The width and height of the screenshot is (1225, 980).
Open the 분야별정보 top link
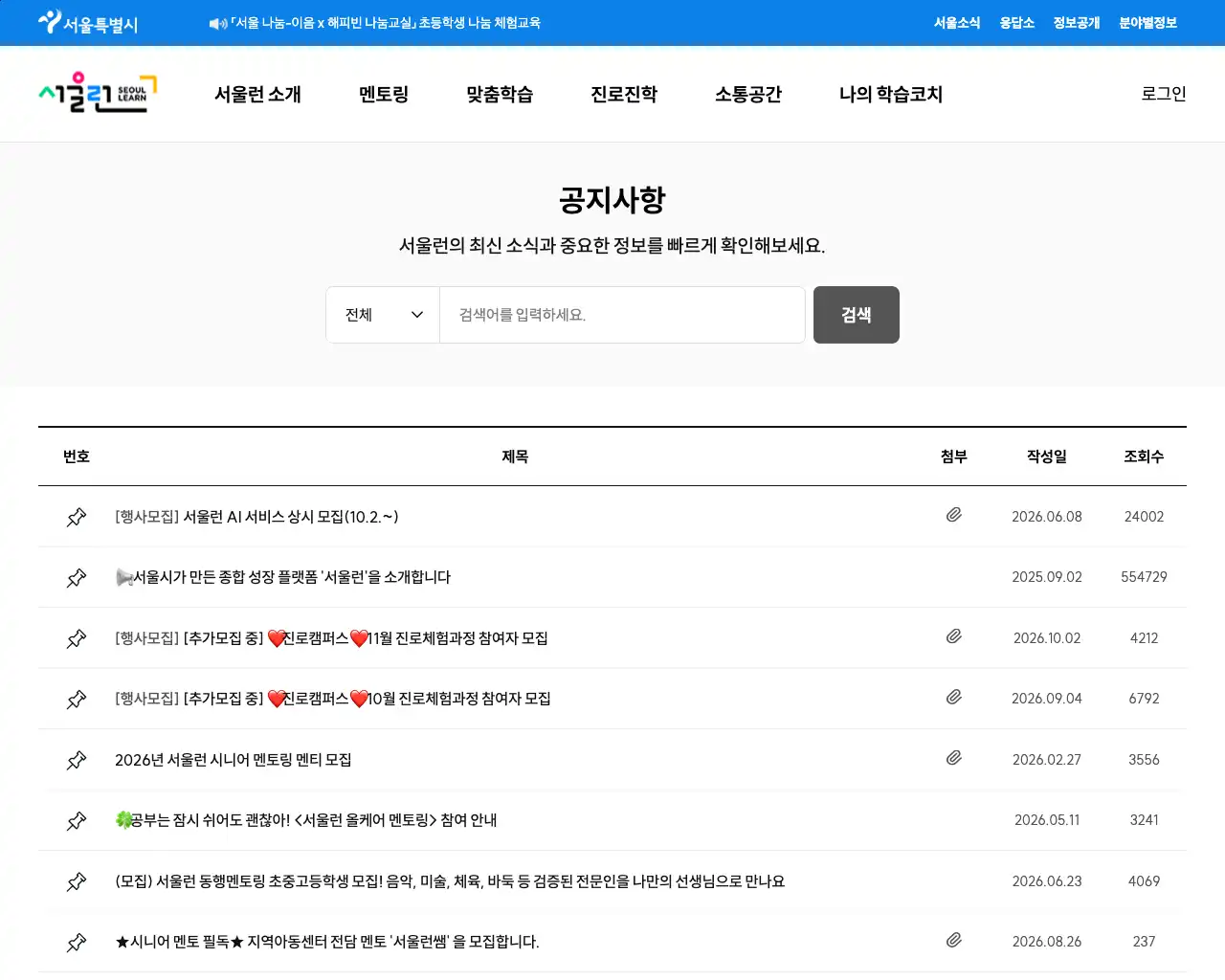tap(1148, 23)
